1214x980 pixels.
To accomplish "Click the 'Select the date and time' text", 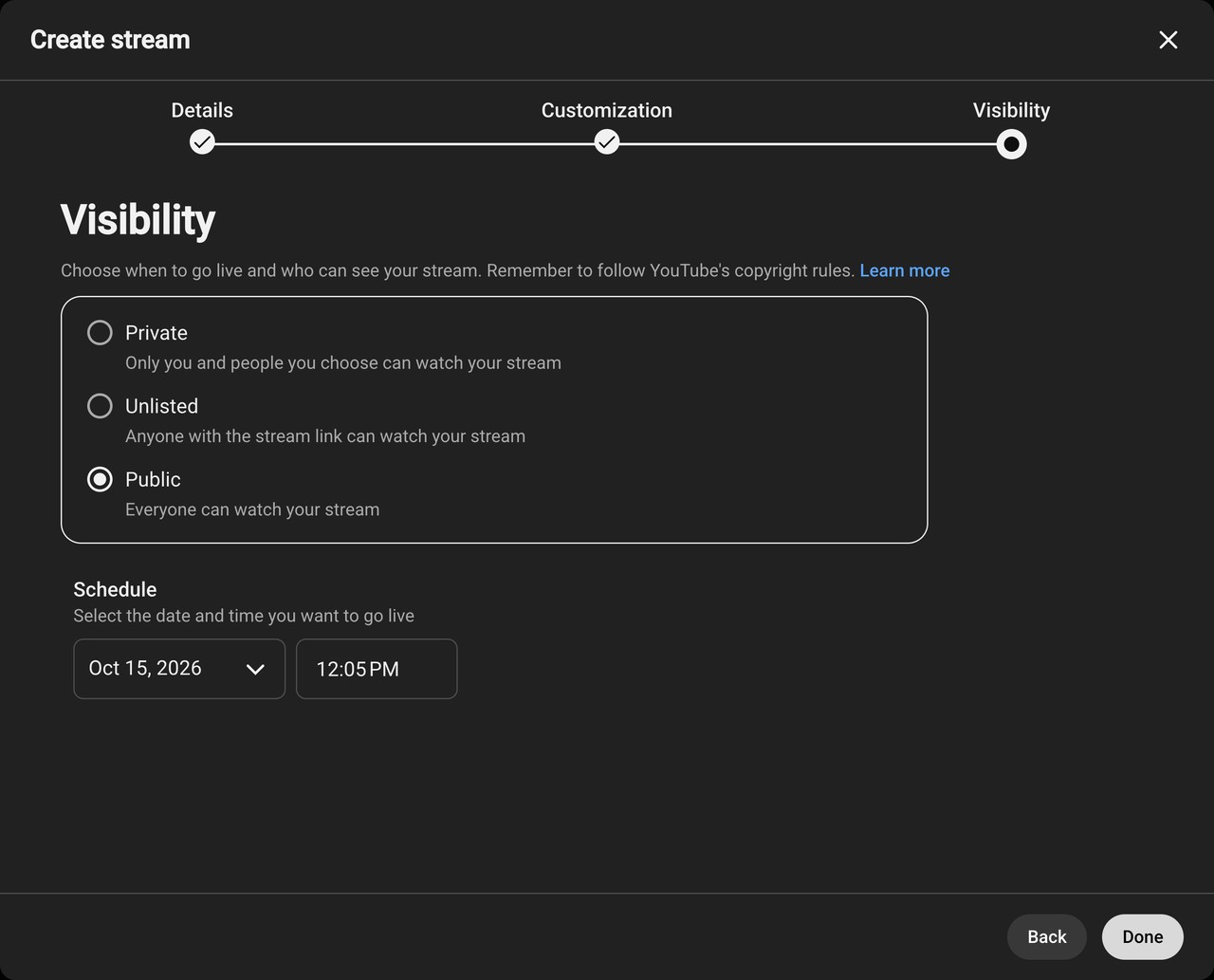I will (244, 616).
